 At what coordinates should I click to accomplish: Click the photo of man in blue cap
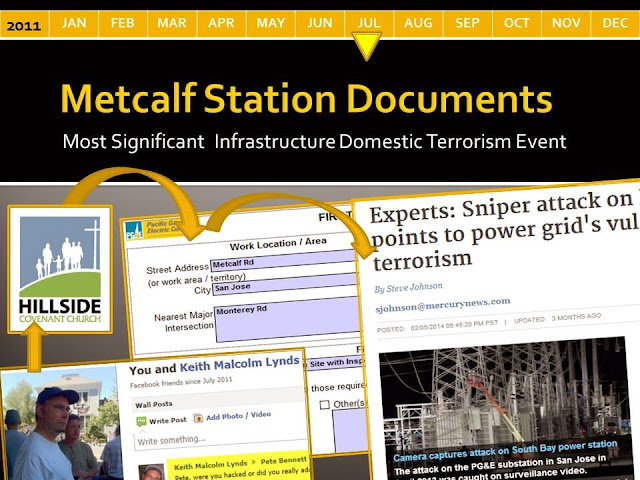(x=59, y=424)
